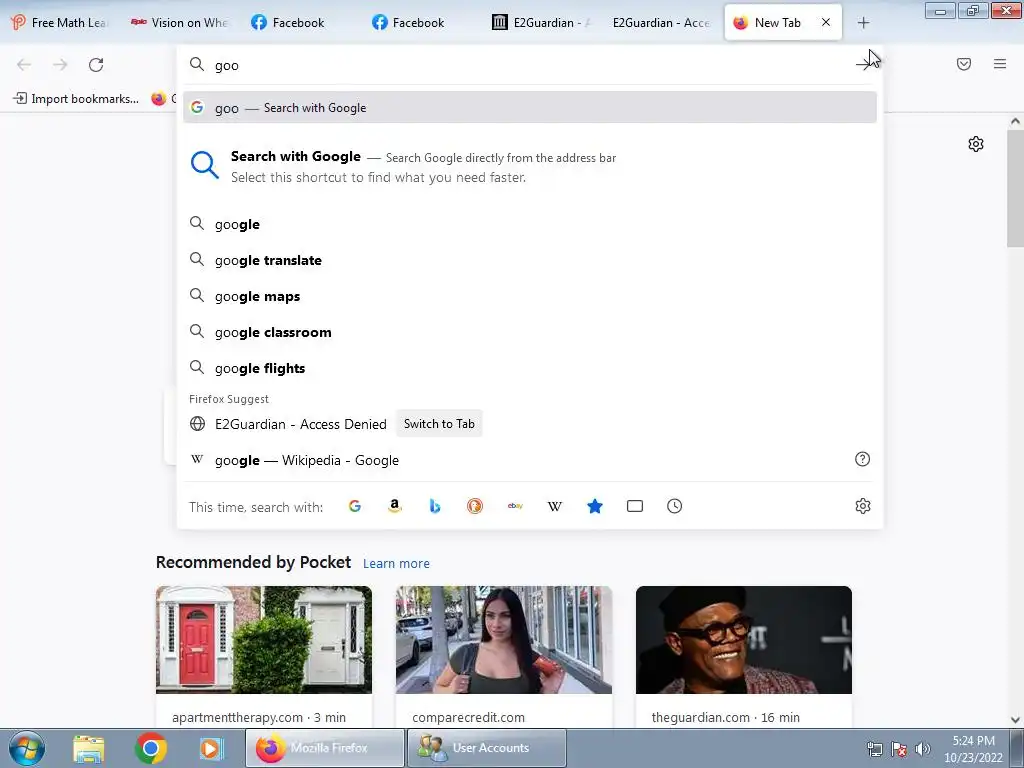Search this time with Amazon icon
Image resolution: width=1024 pixels, height=768 pixels.
point(394,506)
